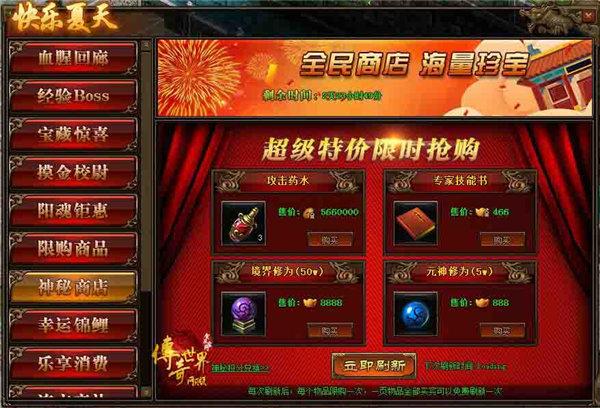600x408 pixels.
Task: Buy the 攻击药水 item
Action: 330,240
